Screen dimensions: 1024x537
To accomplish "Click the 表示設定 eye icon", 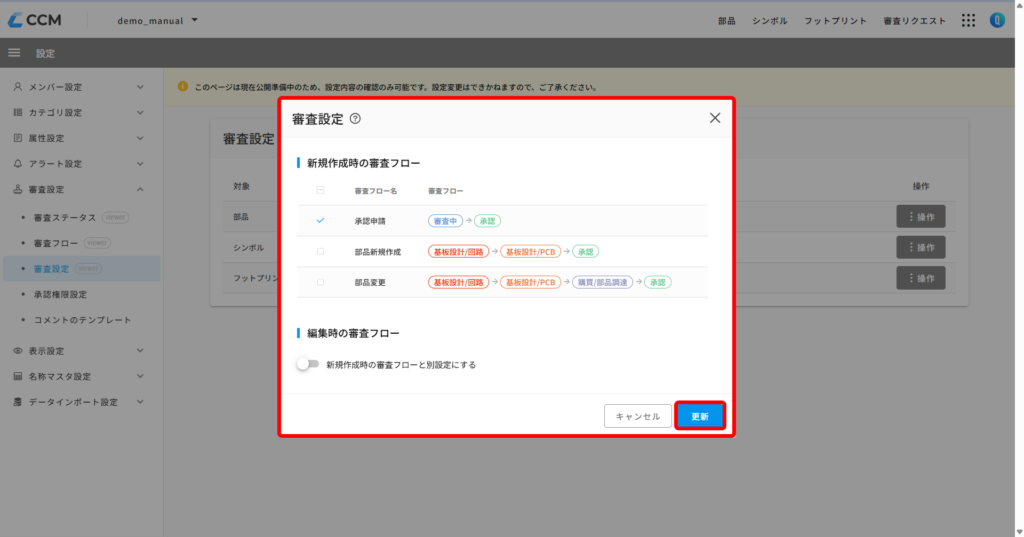I will pyautogui.click(x=18, y=351).
